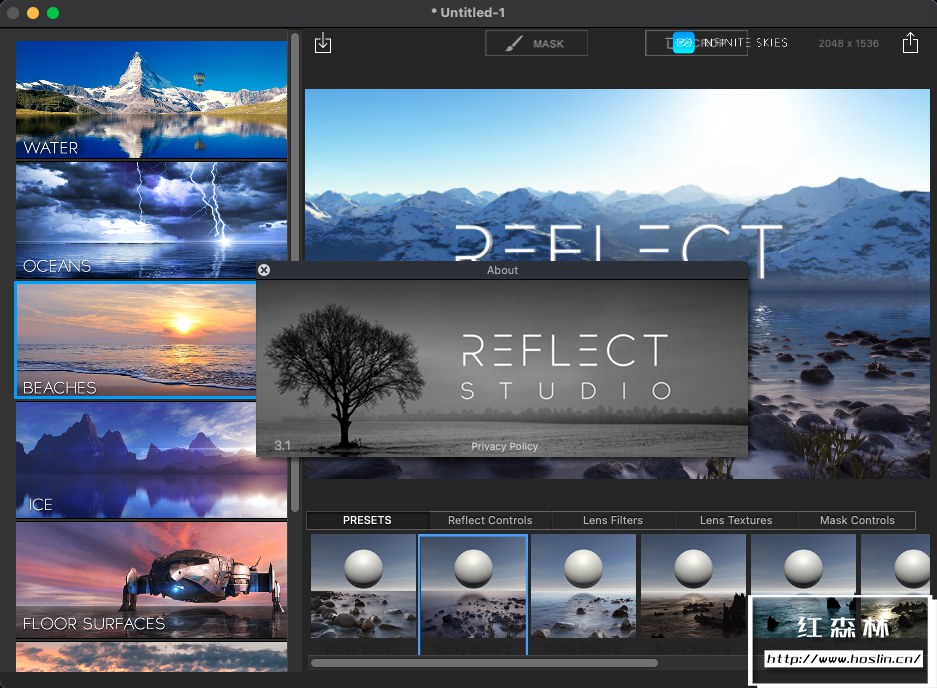Select the OCEANS category thumbnail
This screenshot has width=937, height=688.
click(151, 219)
